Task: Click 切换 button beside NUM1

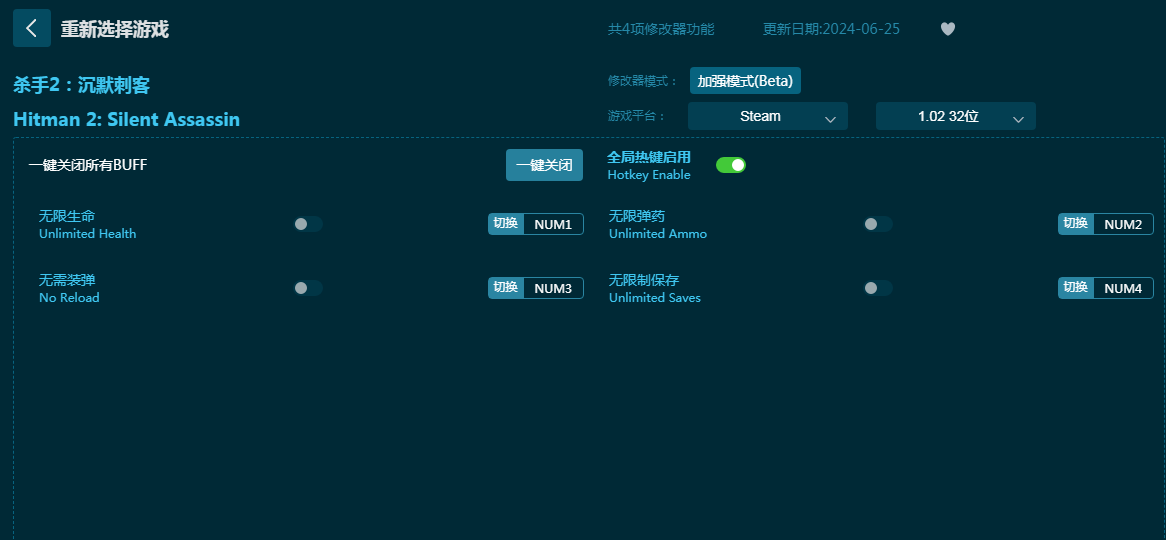Action: pyautogui.click(x=506, y=224)
